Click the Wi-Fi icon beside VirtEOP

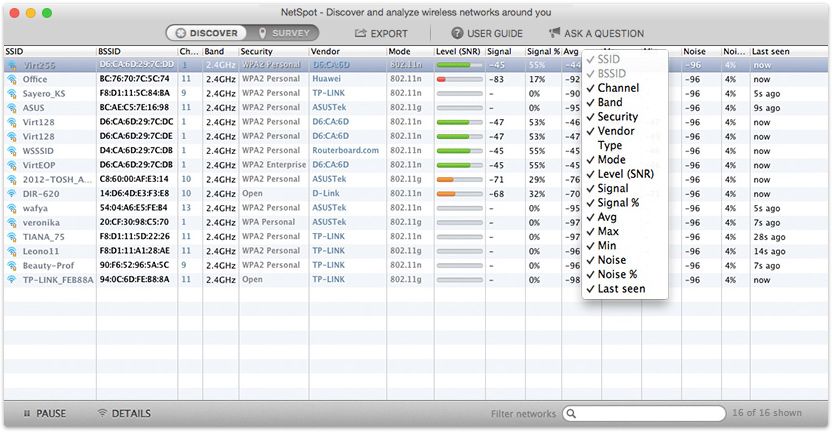click(12, 165)
